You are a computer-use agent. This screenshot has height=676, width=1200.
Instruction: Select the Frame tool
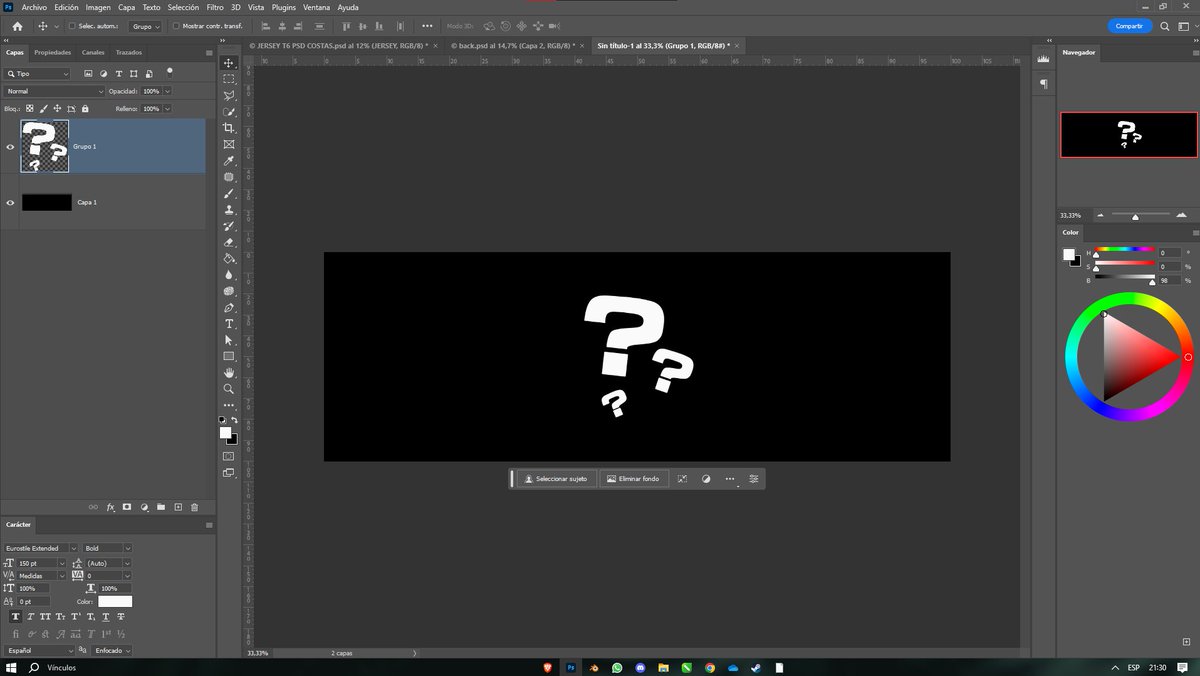pyautogui.click(x=229, y=144)
